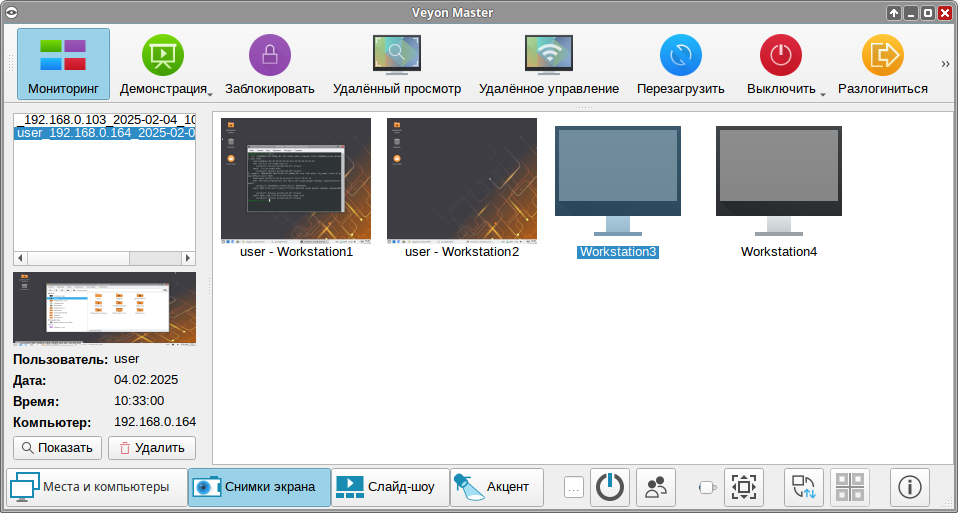Click Показать to view screenshot

pyautogui.click(x=57, y=448)
